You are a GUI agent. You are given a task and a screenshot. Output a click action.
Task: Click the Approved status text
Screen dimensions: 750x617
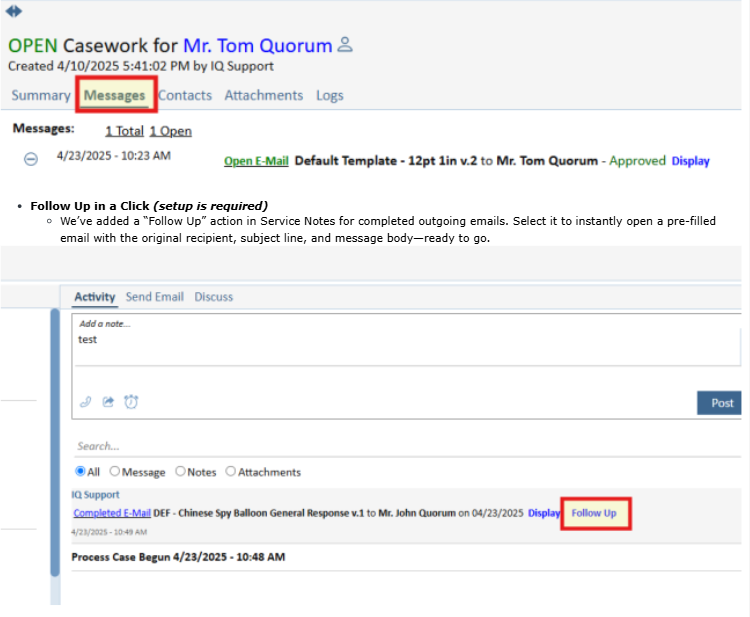point(637,161)
